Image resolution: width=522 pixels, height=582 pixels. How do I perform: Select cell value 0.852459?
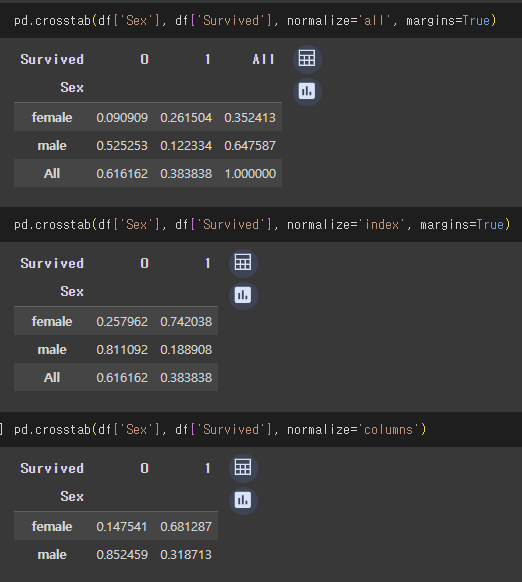click(122, 555)
